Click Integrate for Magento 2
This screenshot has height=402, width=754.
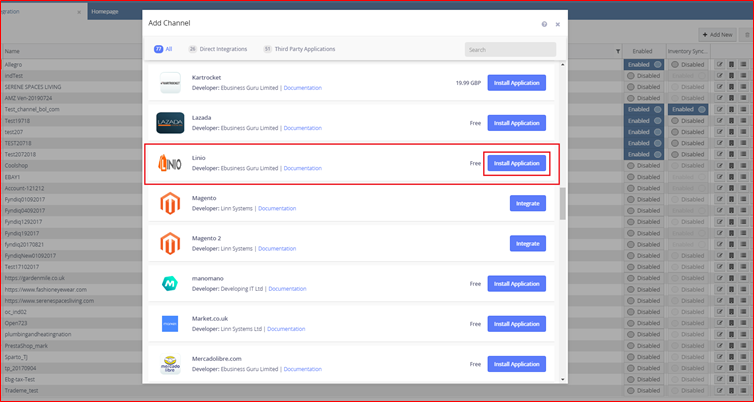click(x=528, y=244)
